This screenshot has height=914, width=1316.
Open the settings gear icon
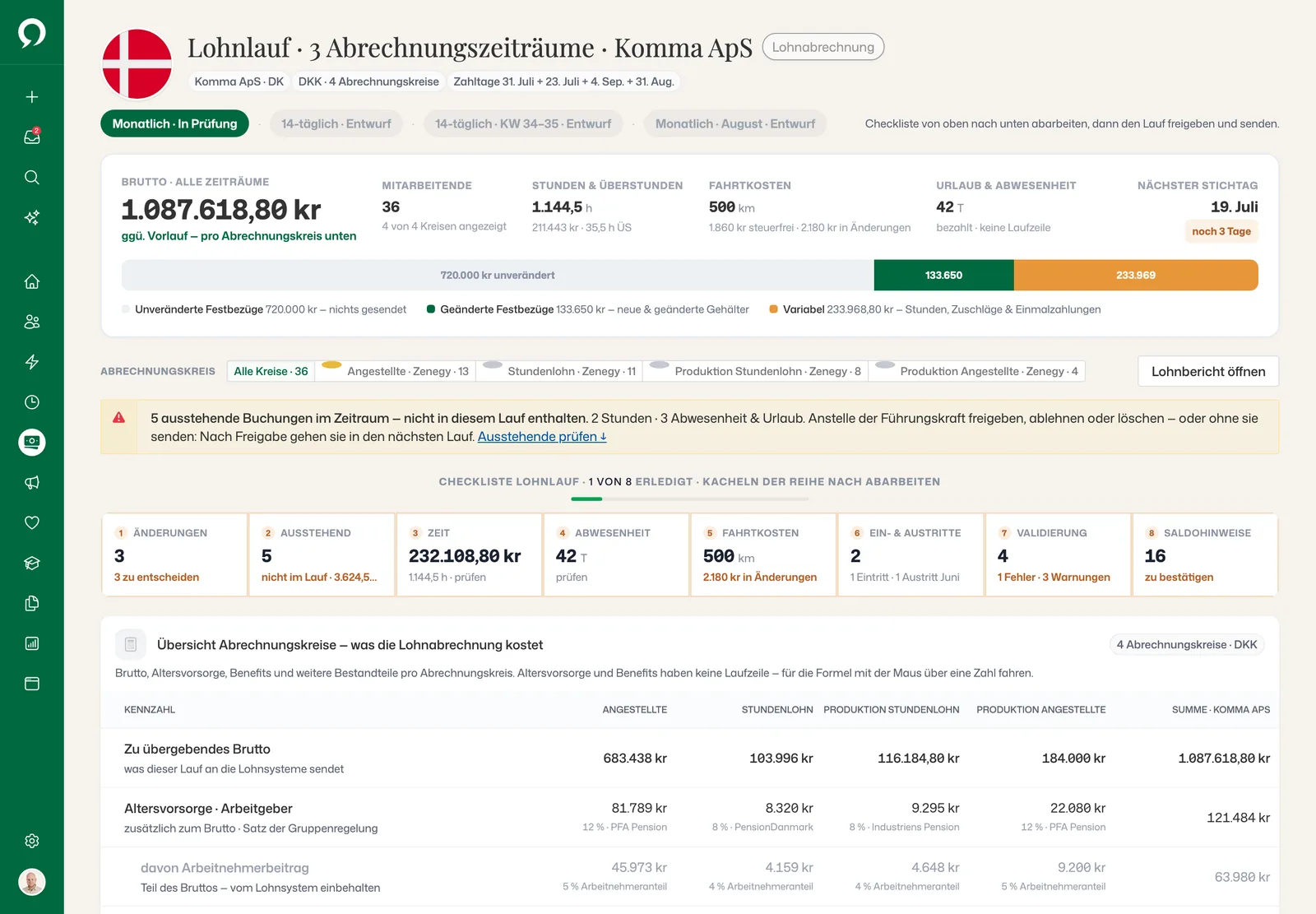pyautogui.click(x=32, y=841)
